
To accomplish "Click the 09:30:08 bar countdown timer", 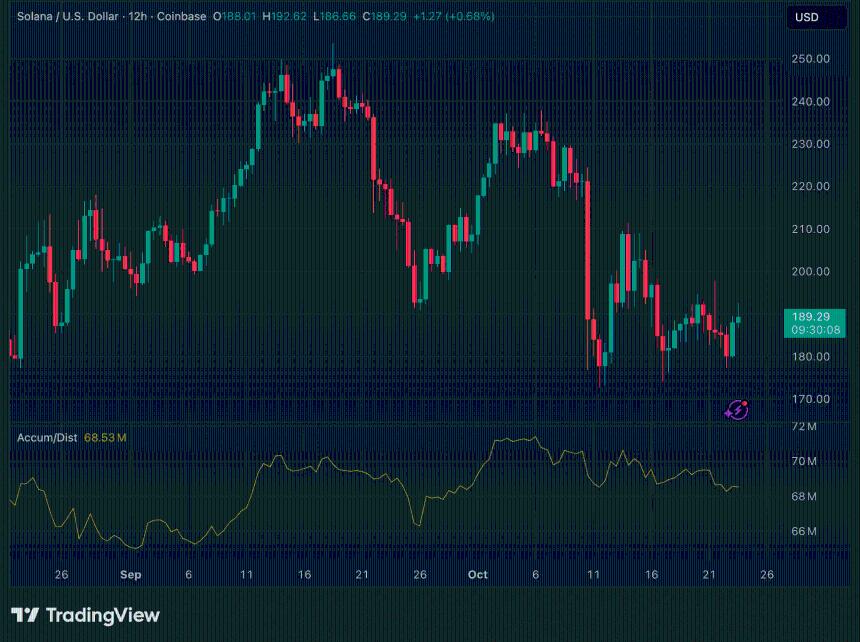I will [x=815, y=329].
